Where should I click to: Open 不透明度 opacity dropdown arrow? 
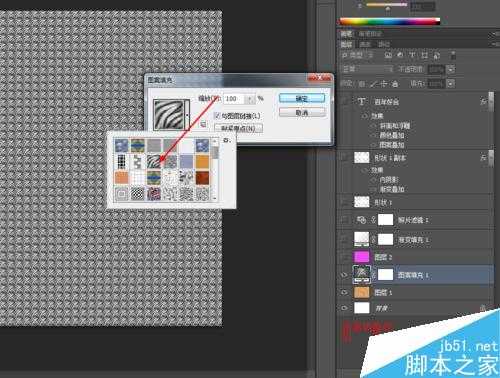(x=451, y=69)
